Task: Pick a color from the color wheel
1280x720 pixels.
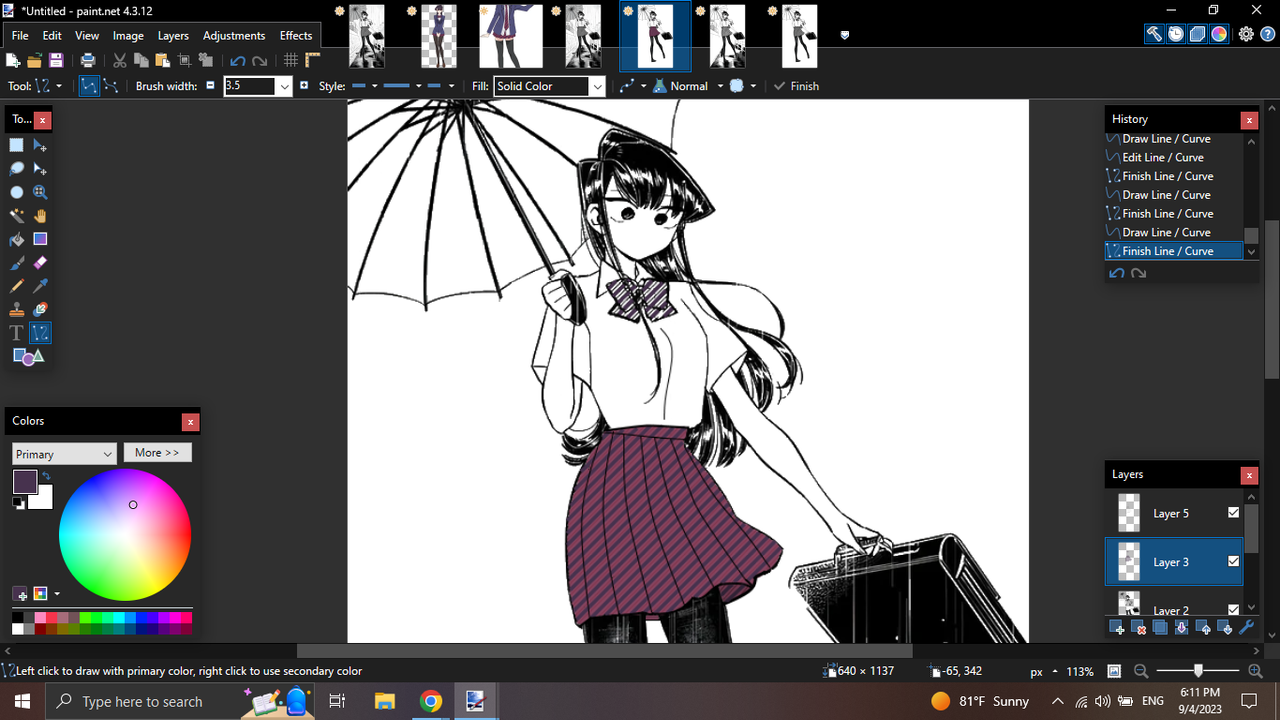Action: pyautogui.click(x=125, y=534)
